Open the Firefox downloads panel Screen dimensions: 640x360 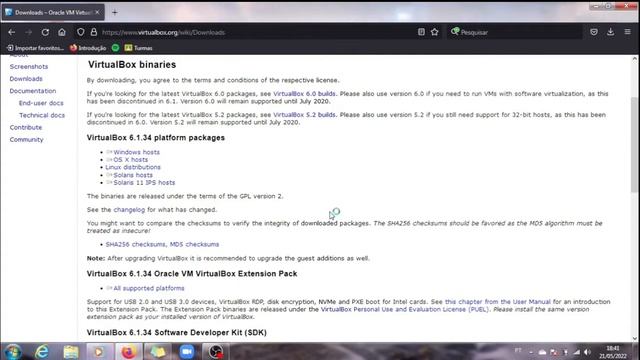(x=611, y=32)
